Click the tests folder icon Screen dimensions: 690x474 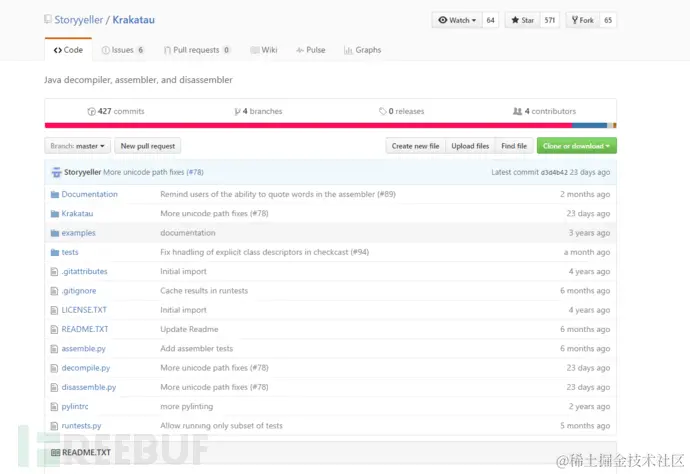click(55, 253)
